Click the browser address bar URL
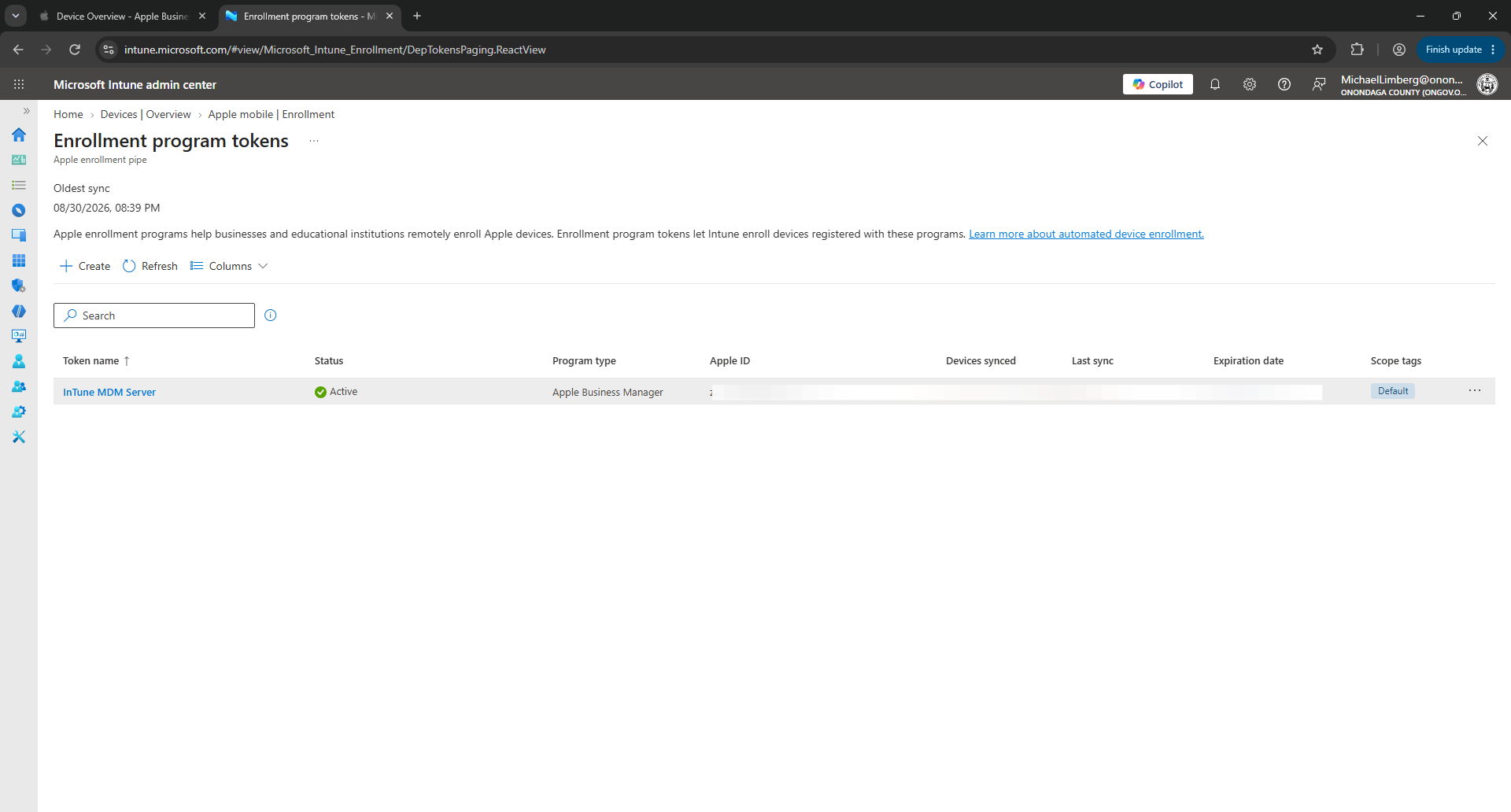 334,50
